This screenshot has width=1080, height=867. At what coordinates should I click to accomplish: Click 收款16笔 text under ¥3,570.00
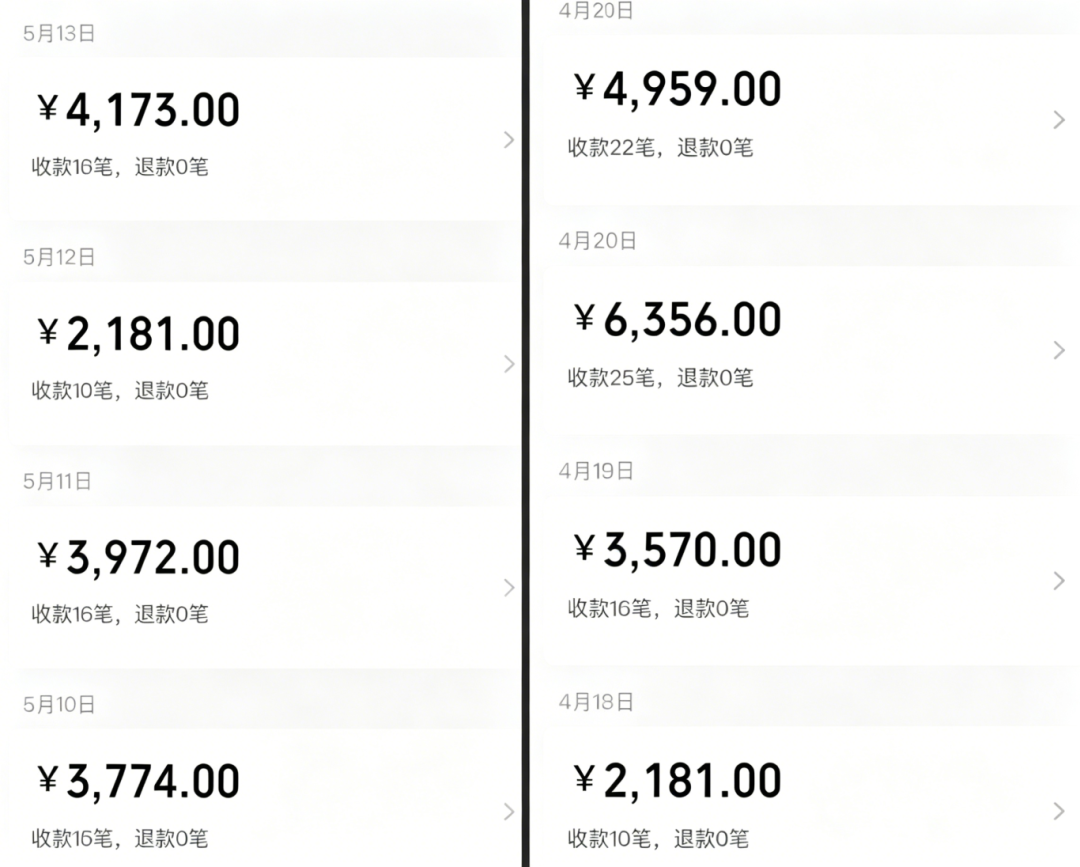point(609,608)
